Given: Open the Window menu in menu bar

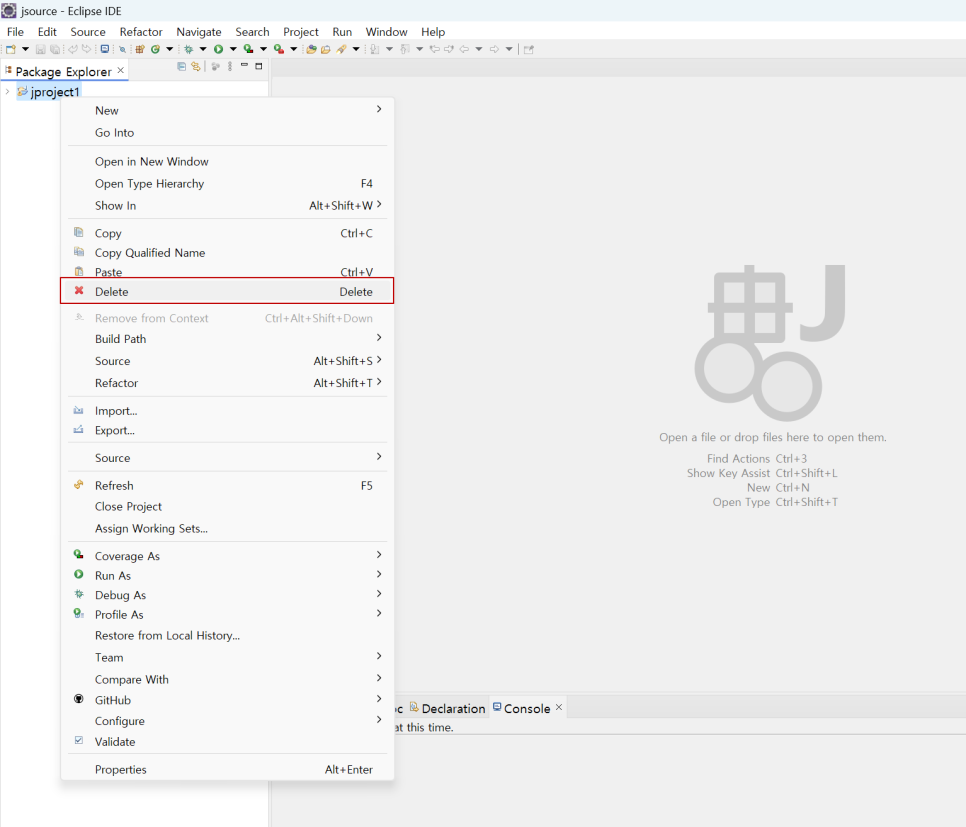Looking at the screenshot, I should [386, 32].
